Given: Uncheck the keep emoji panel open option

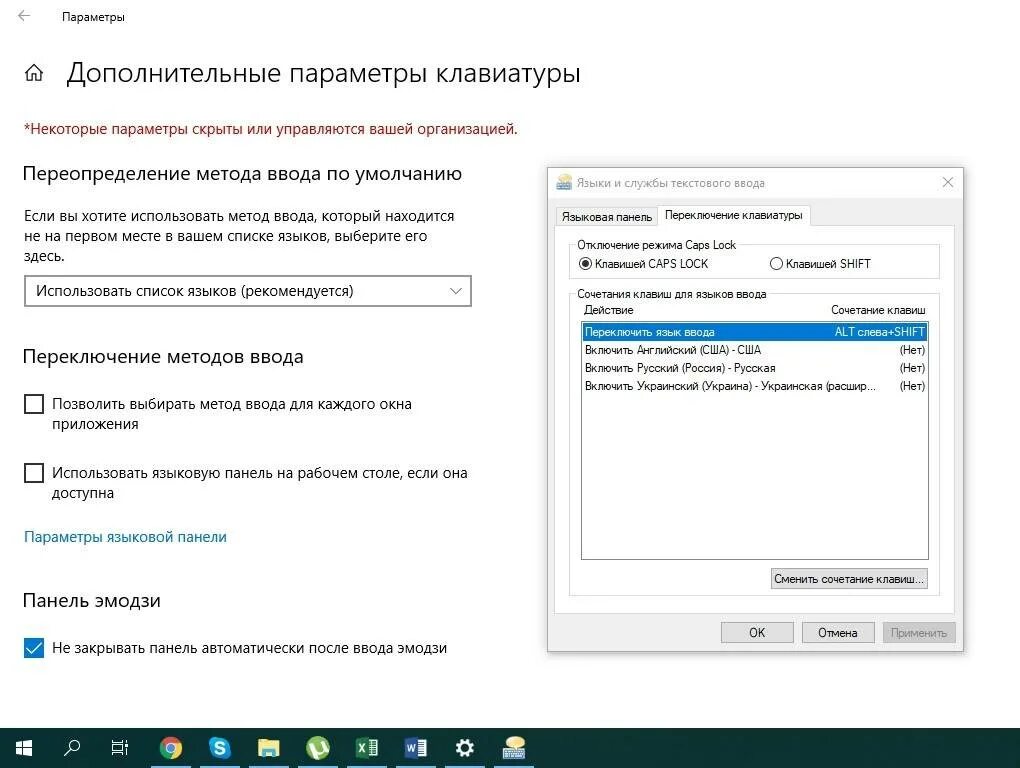Looking at the screenshot, I should click(x=34, y=648).
